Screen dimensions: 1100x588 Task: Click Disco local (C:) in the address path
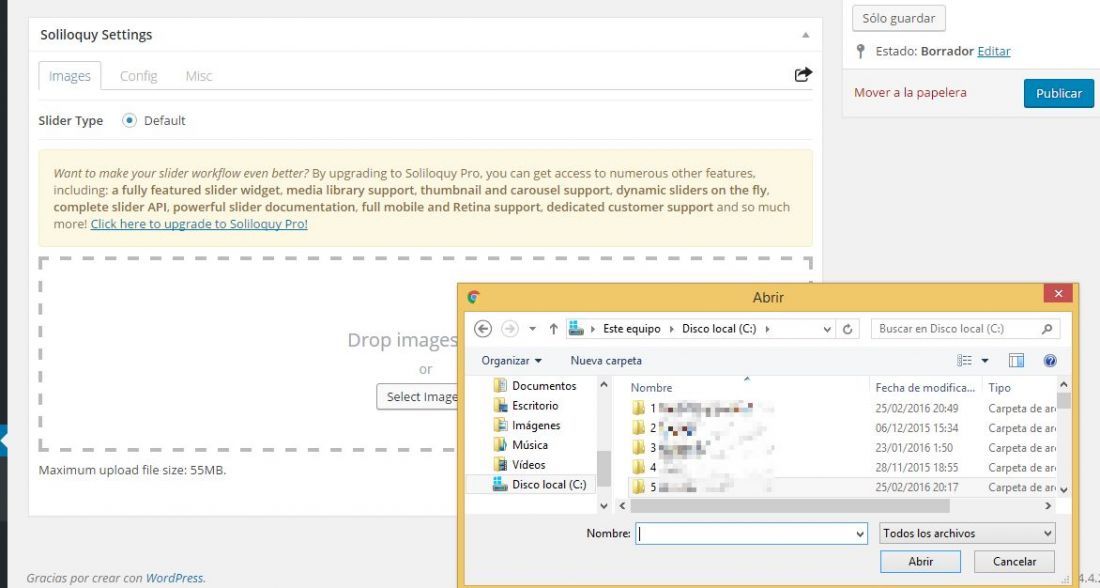(x=719, y=328)
